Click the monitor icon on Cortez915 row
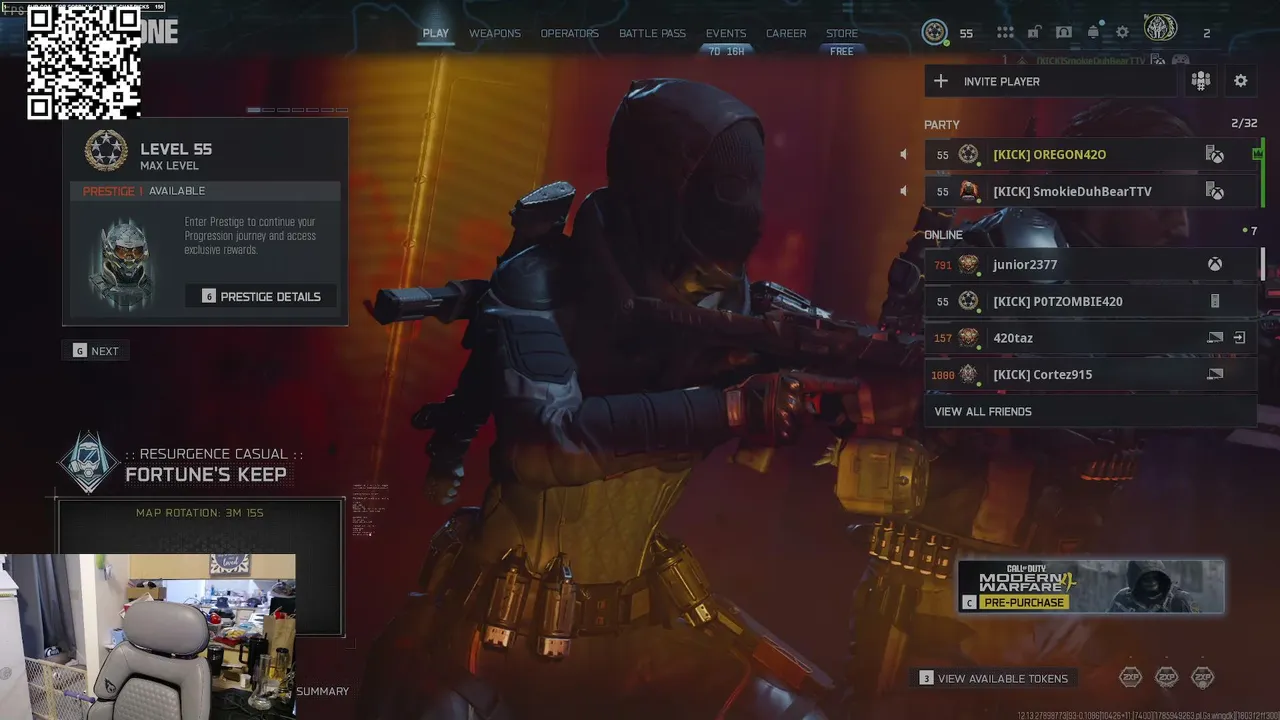This screenshot has height=720, width=1280. point(1215,375)
